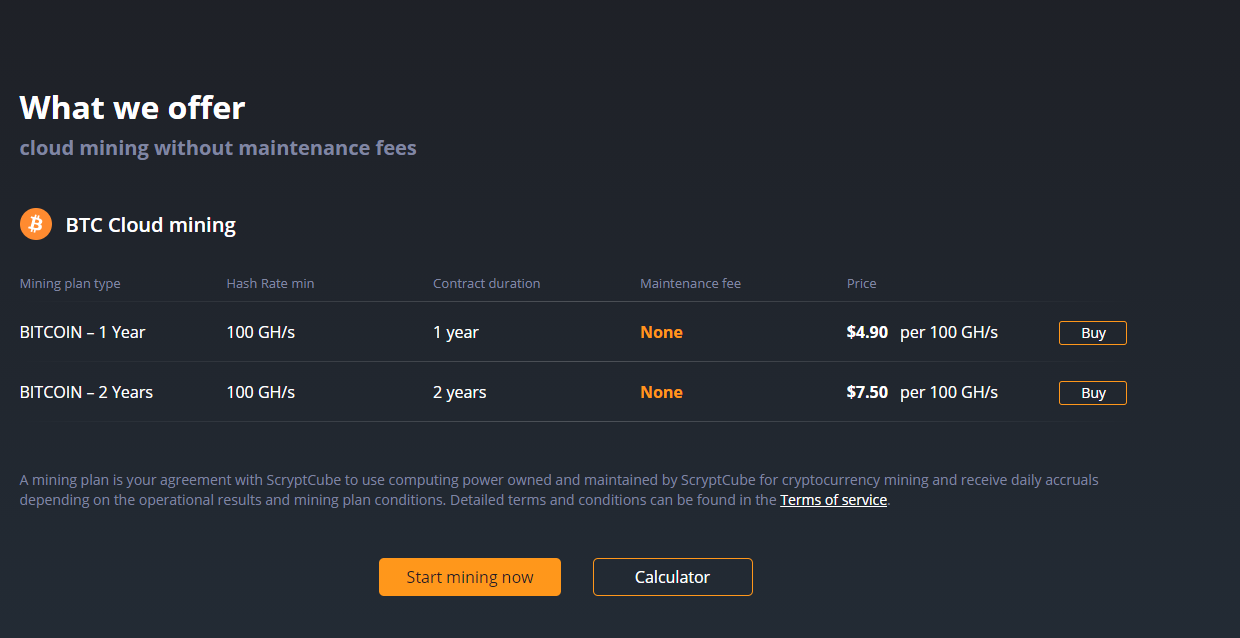Click the Mining plan type column header
The width and height of the screenshot is (1240, 638).
(69, 283)
